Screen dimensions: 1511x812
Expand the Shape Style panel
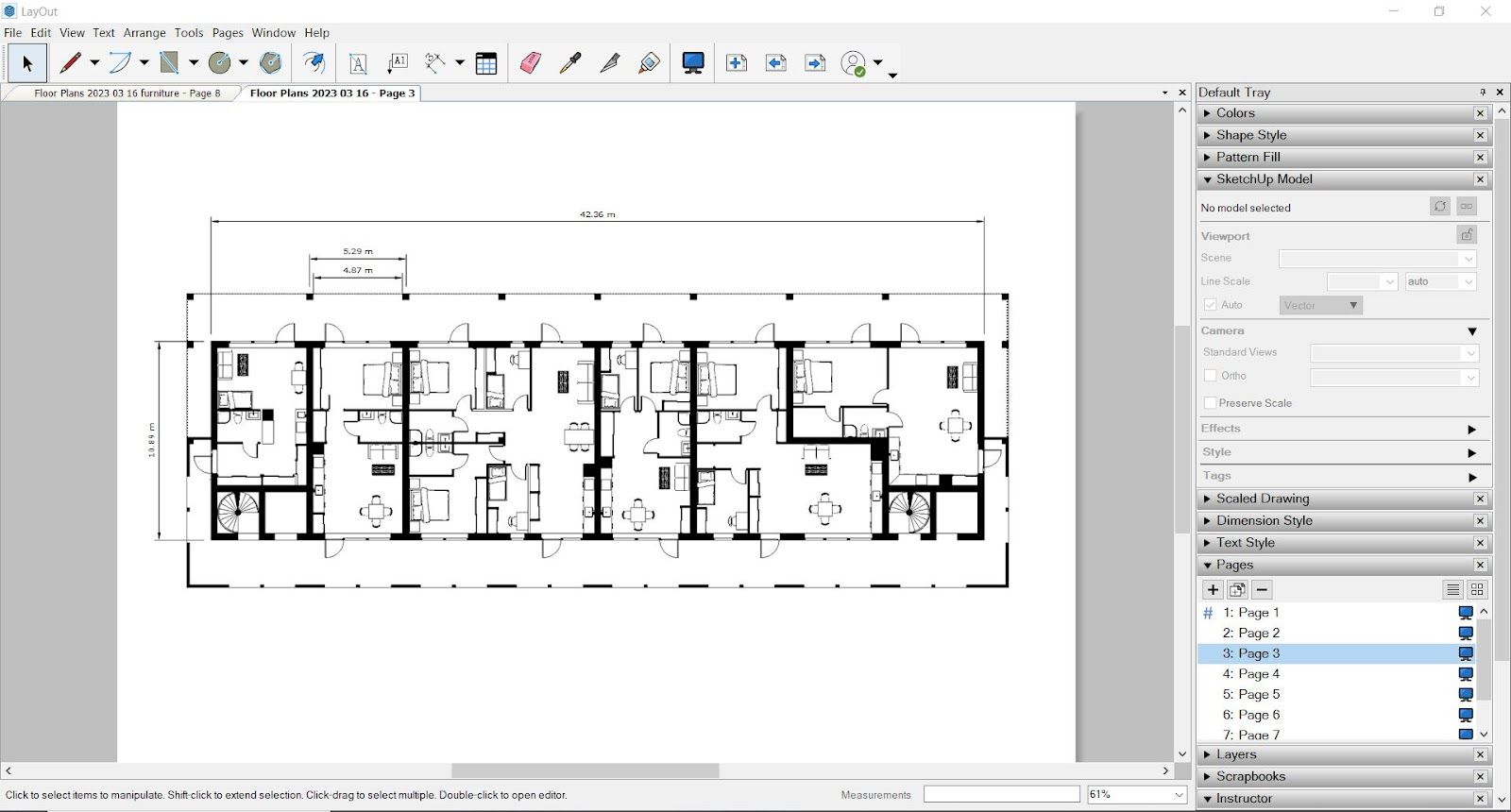[1207, 135]
